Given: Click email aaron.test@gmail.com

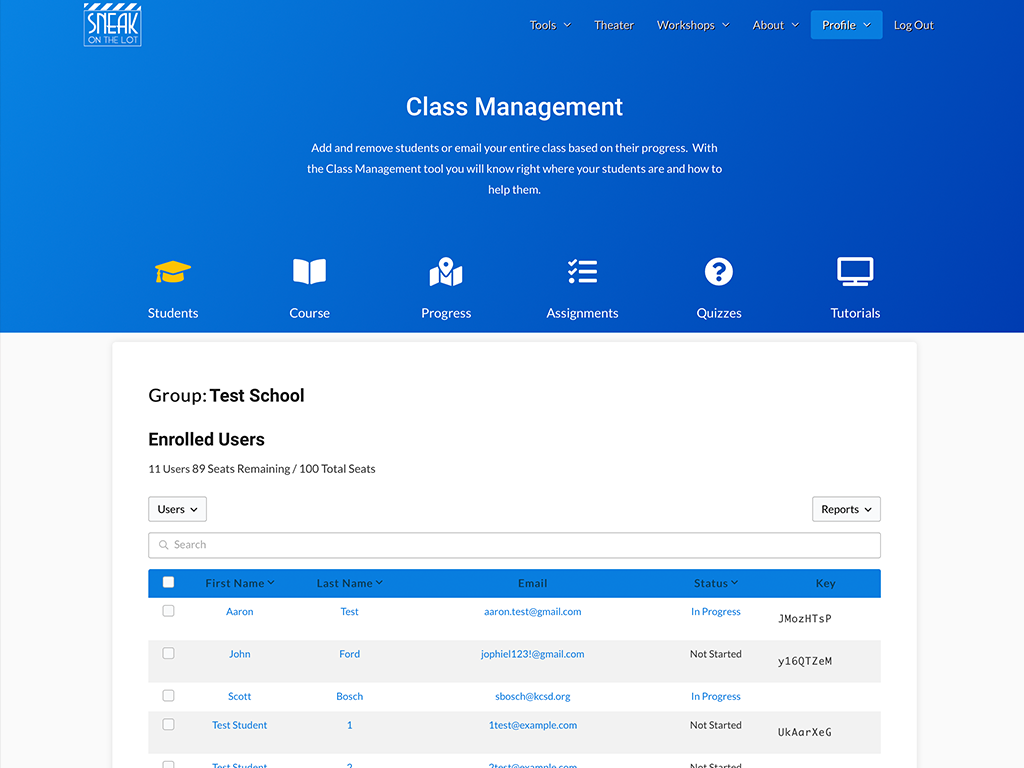Looking at the screenshot, I should pos(532,612).
